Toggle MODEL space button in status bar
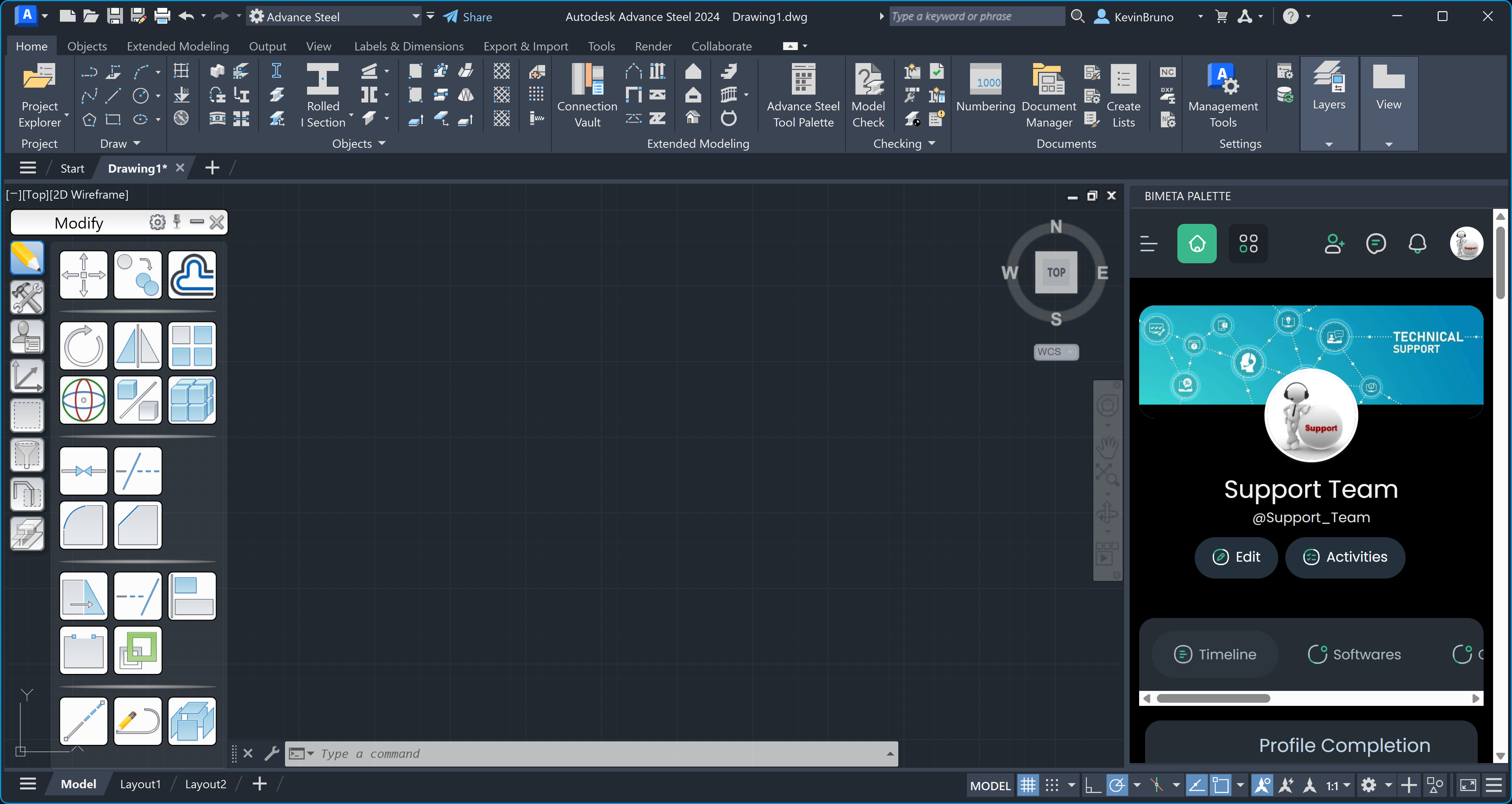1512x804 pixels. click(x=990, y=785)
